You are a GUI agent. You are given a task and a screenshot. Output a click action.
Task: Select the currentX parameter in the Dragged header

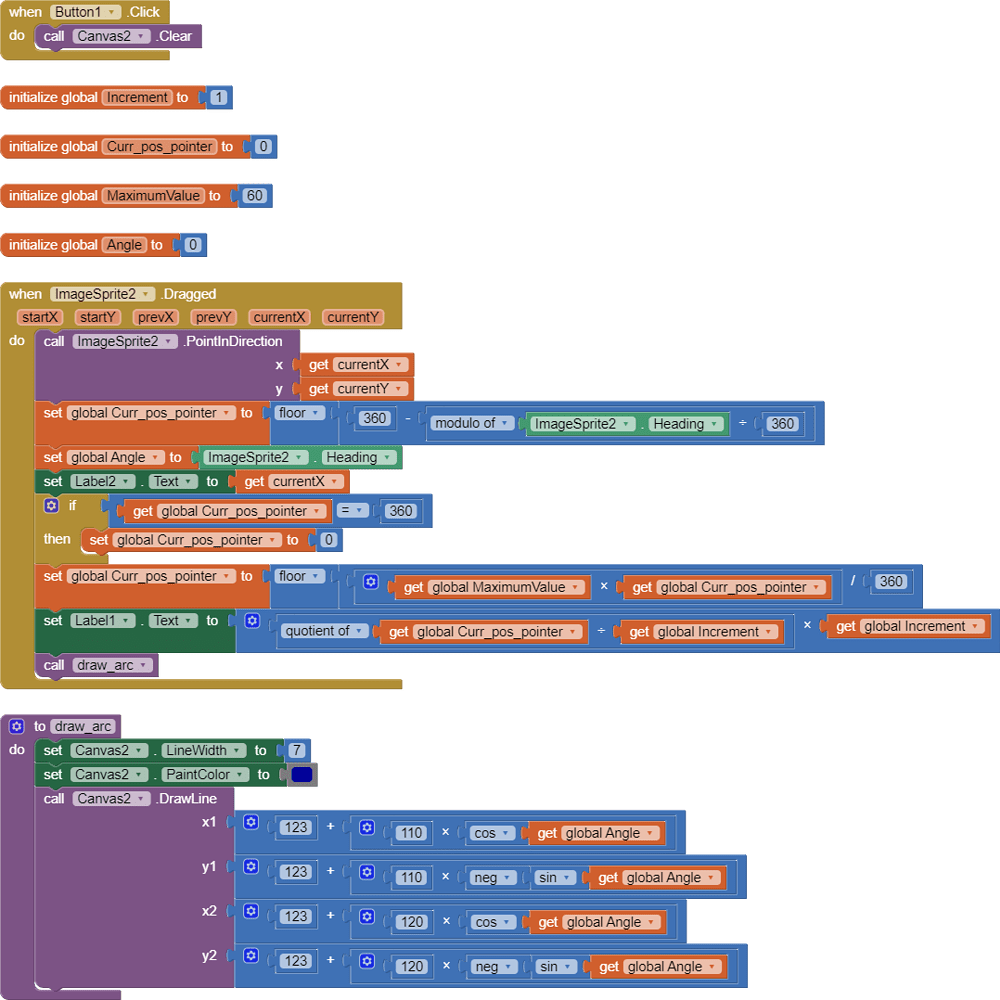pyautogui.click(x=279, y=318)
